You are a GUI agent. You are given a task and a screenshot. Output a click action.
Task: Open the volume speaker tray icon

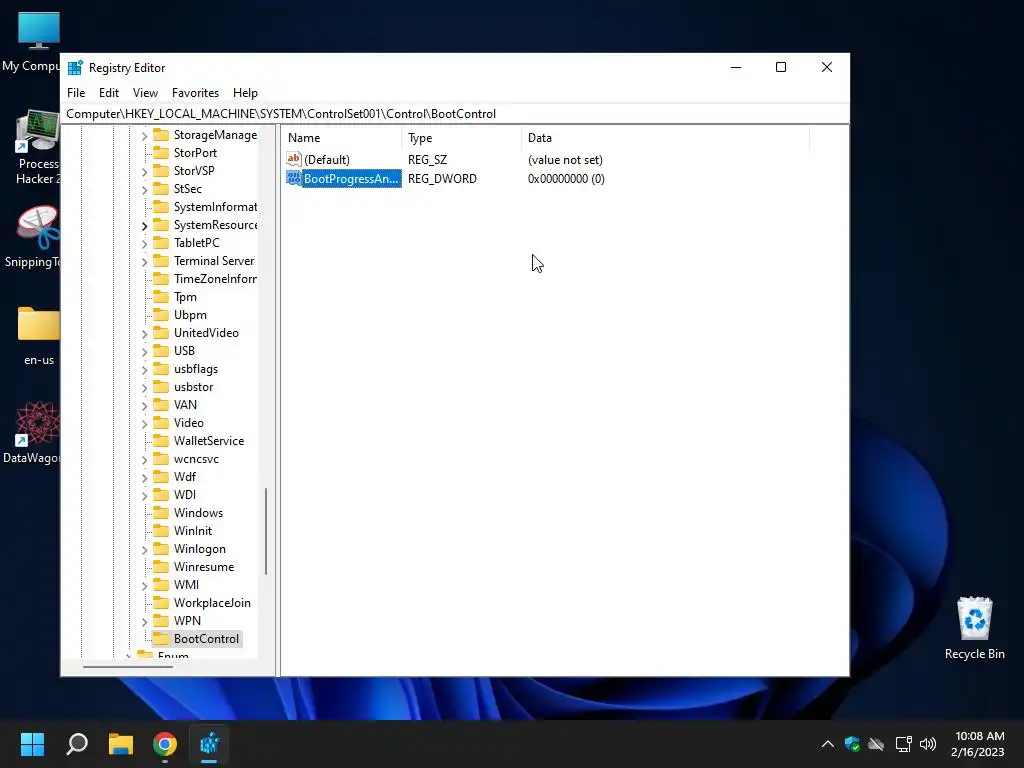point(927,744)
